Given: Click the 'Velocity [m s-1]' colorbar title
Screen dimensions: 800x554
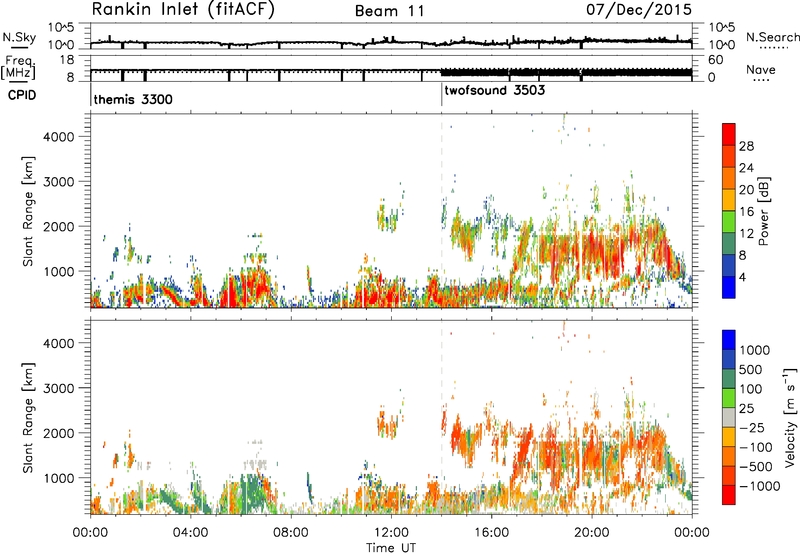Looking at the screenshot, I should coord(790,417).
